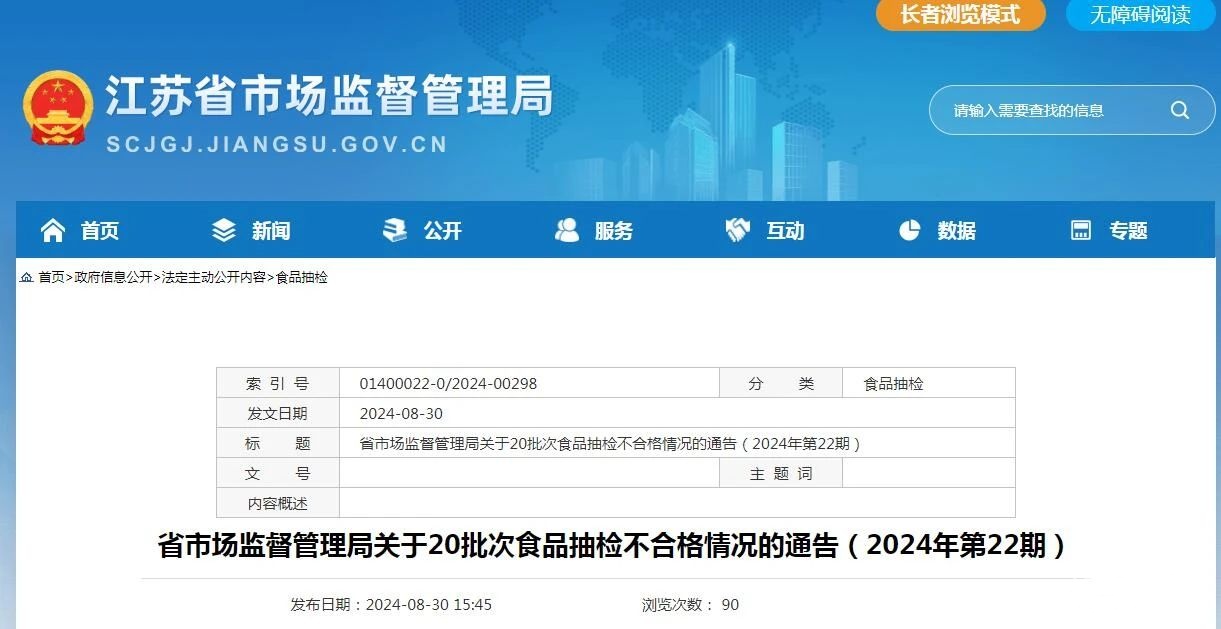Click the small breadcrumb home icon

pyautogui.click(x=26, y=277)
